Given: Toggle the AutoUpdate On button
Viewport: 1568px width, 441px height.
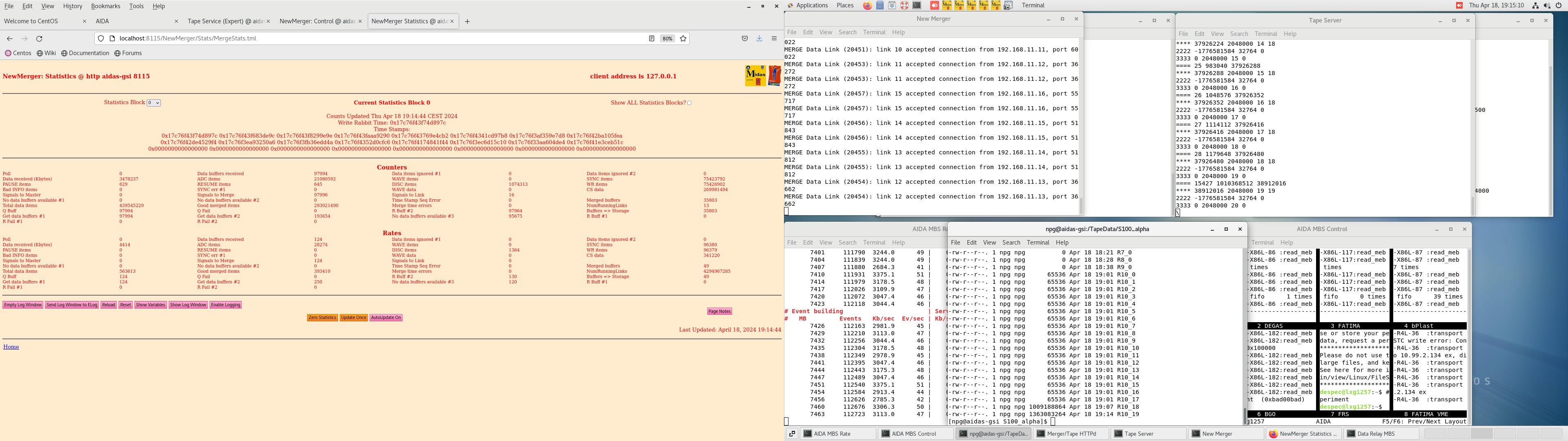Looking at the screenshot, I should click(386, 317).
